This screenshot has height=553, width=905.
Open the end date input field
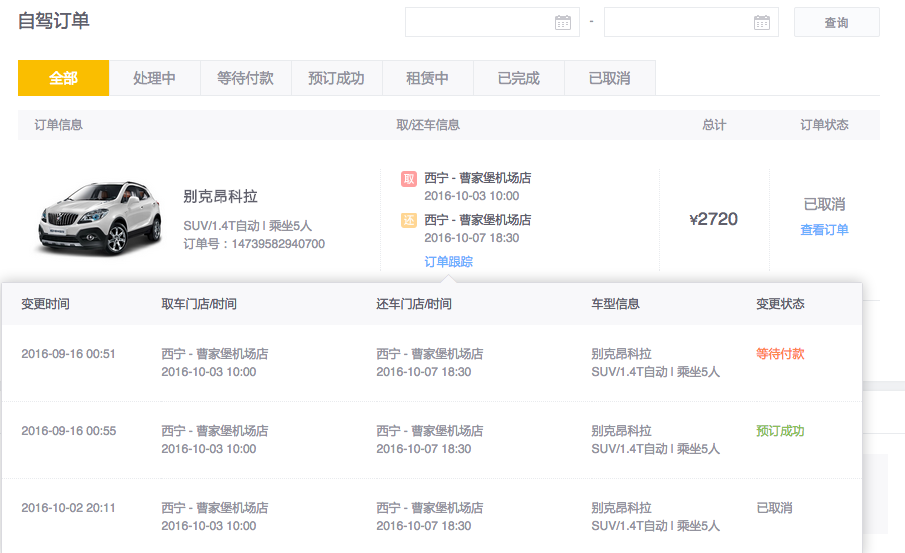[x=679, y=22]
